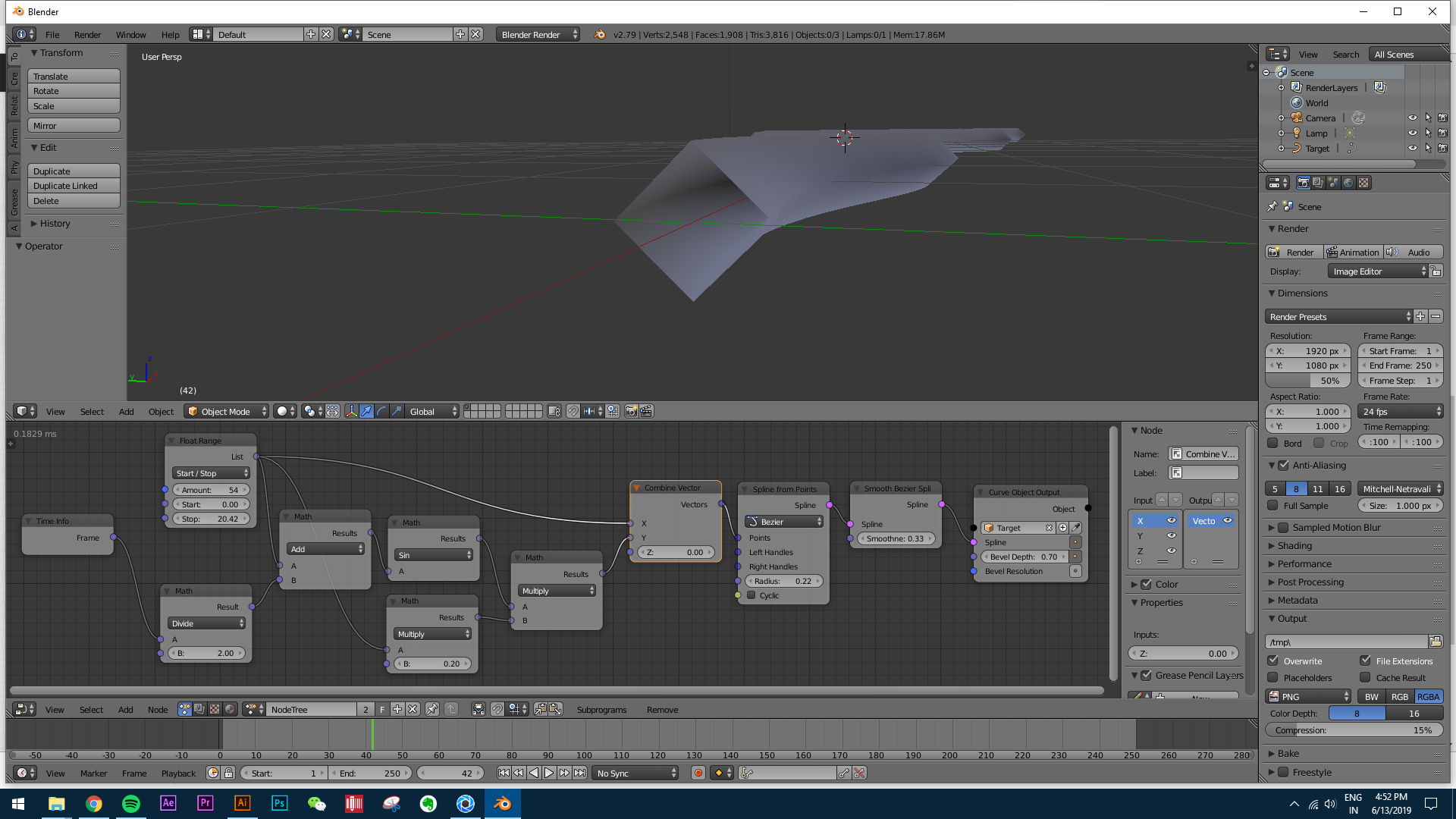Open the Blender Render engine dropdown
This screenshot has height=819, width=1456.
(x=538, y=35)
